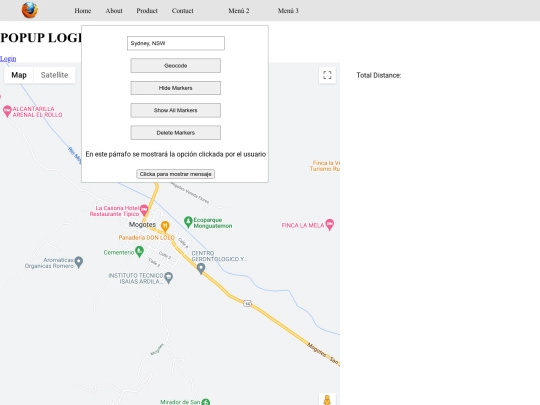Open the About menu item
Image resolution: width=540 pixels, height=405 pixels.
coord(114,11)
